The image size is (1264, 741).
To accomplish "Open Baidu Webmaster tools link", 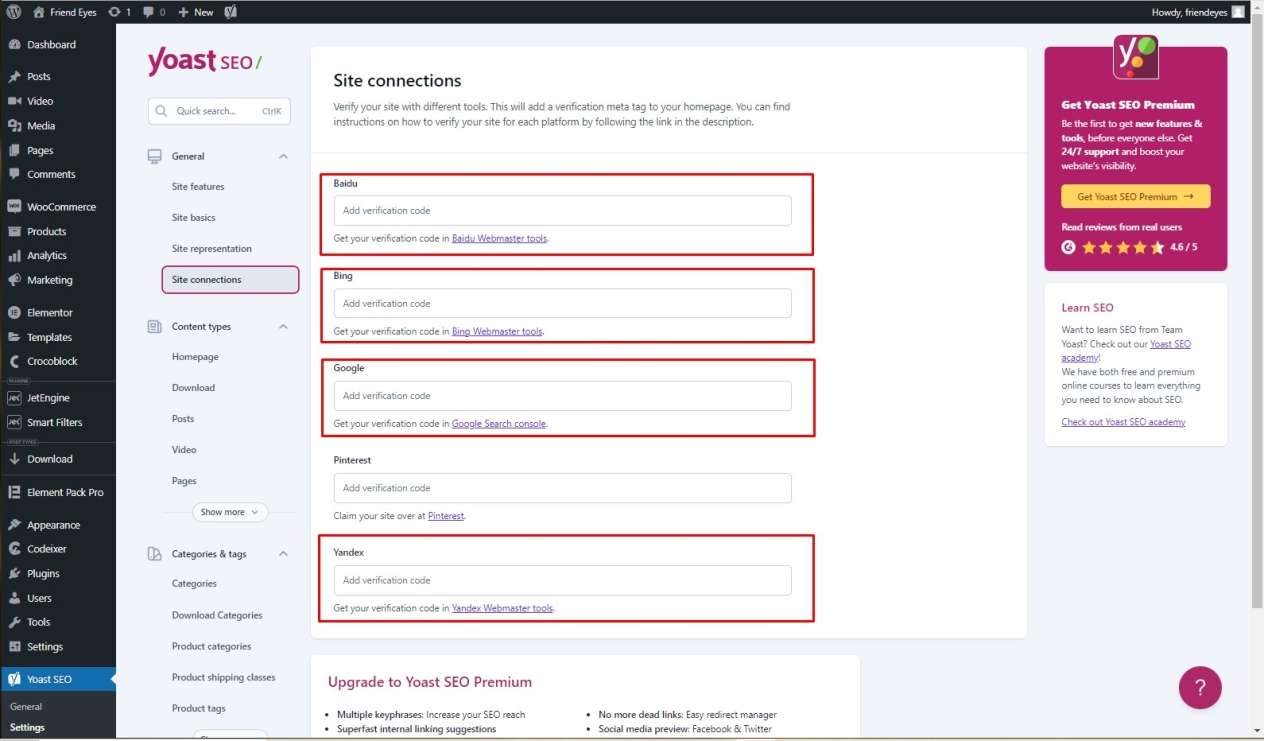I will click(x=500, y=239).
